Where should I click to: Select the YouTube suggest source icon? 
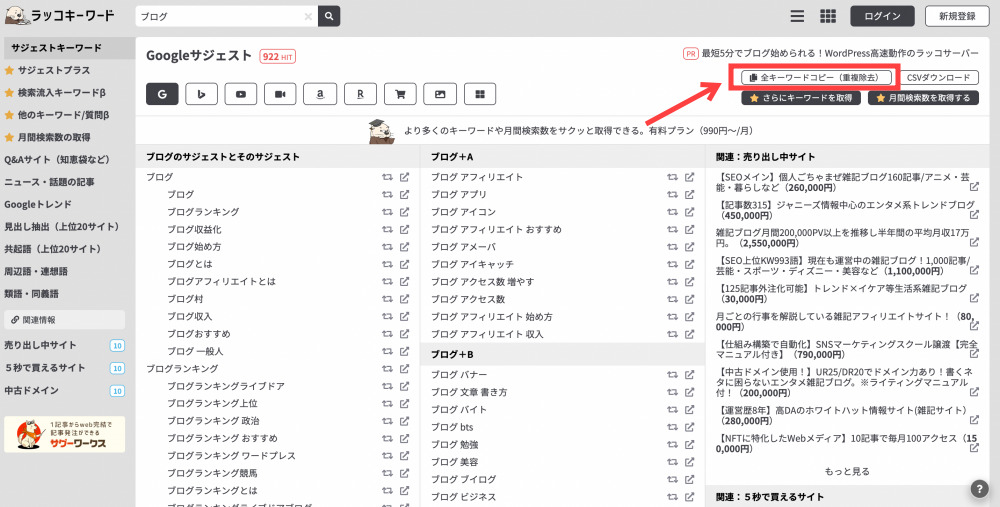(x=241, y=94)
